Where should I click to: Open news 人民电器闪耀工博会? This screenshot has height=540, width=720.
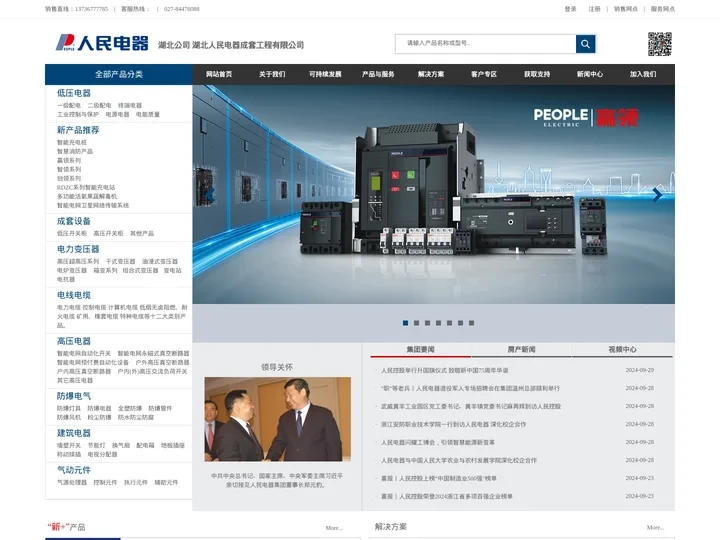438,442
